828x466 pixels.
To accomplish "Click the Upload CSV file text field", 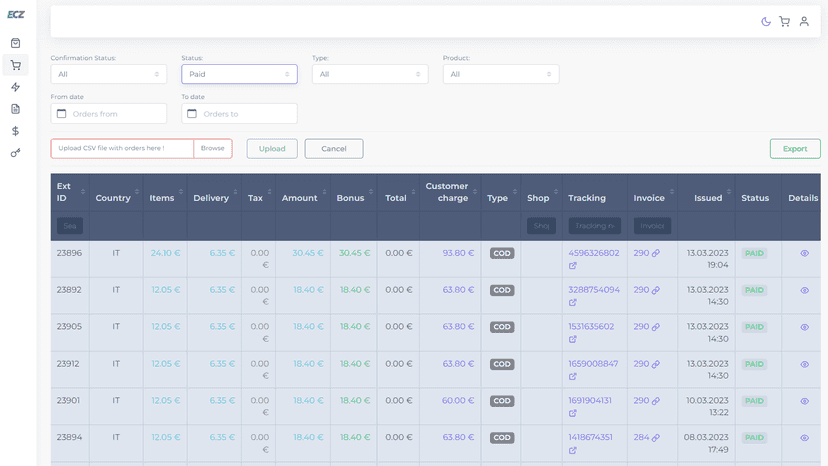I will tap(123, 148).
